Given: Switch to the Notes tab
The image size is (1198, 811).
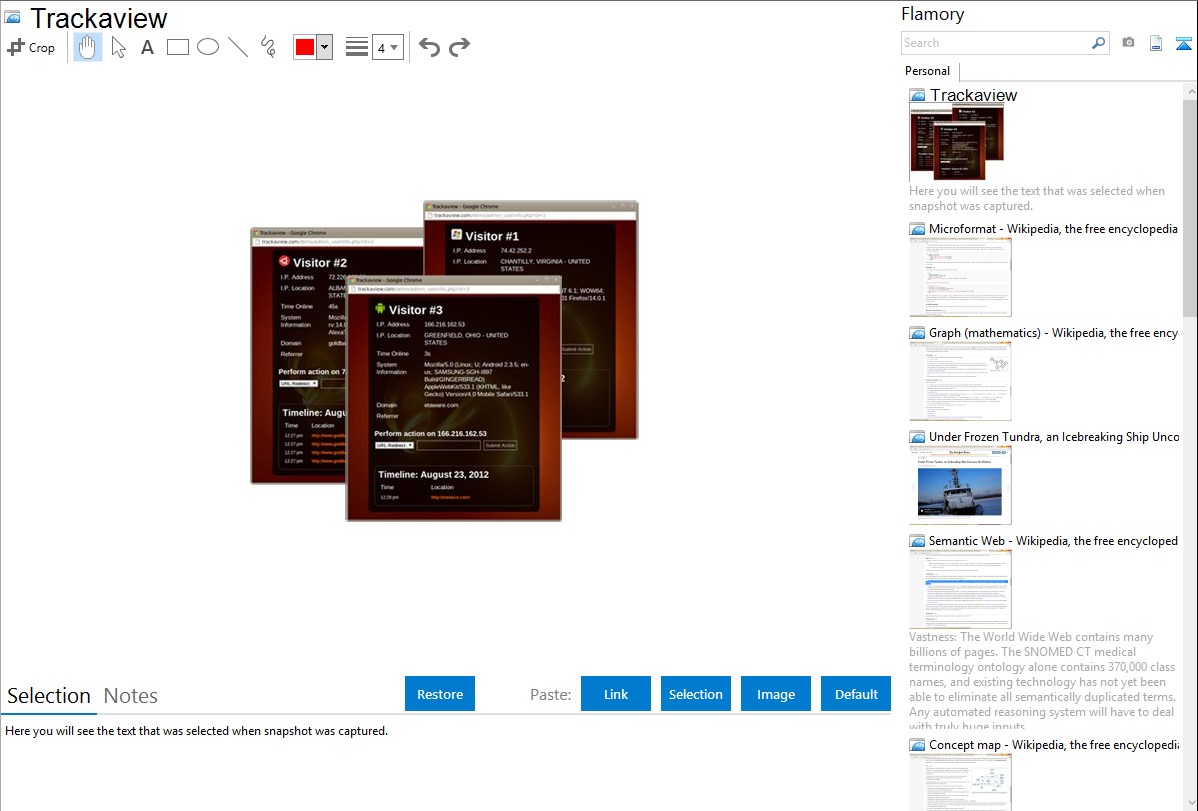Looking at the screenshot, I should click(131, 696).
